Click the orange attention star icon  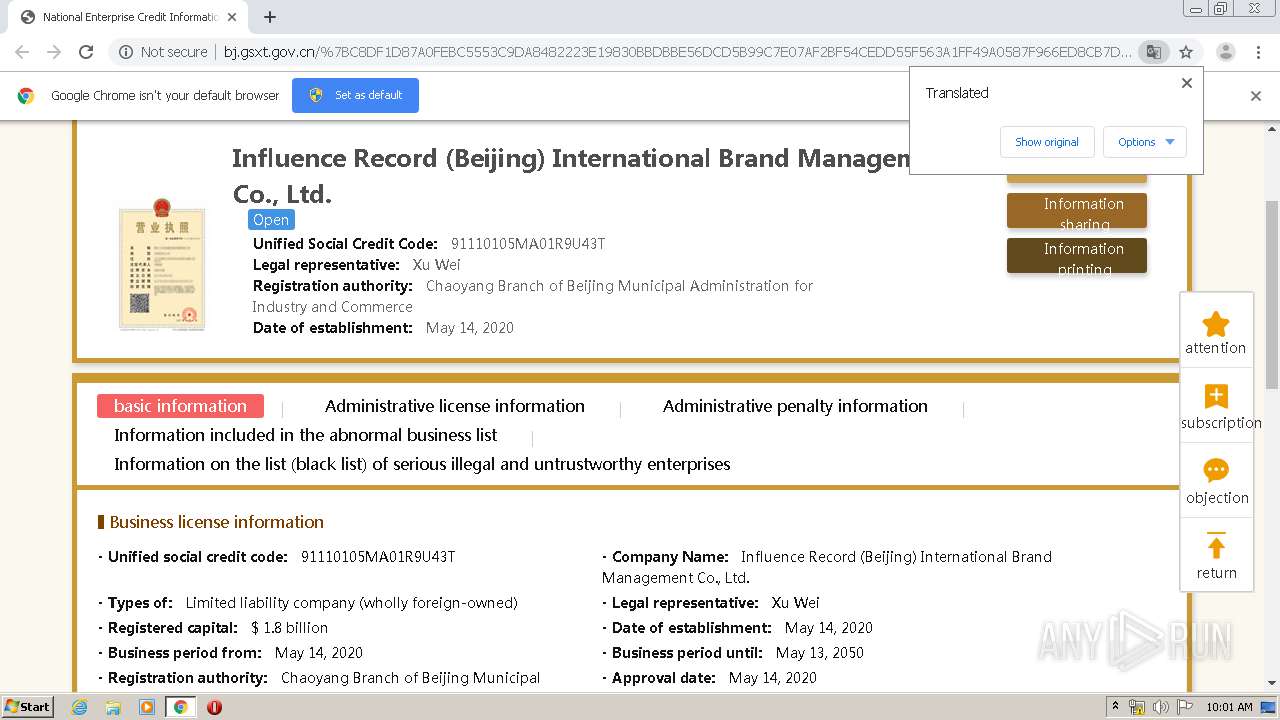tap(1215, 324)
